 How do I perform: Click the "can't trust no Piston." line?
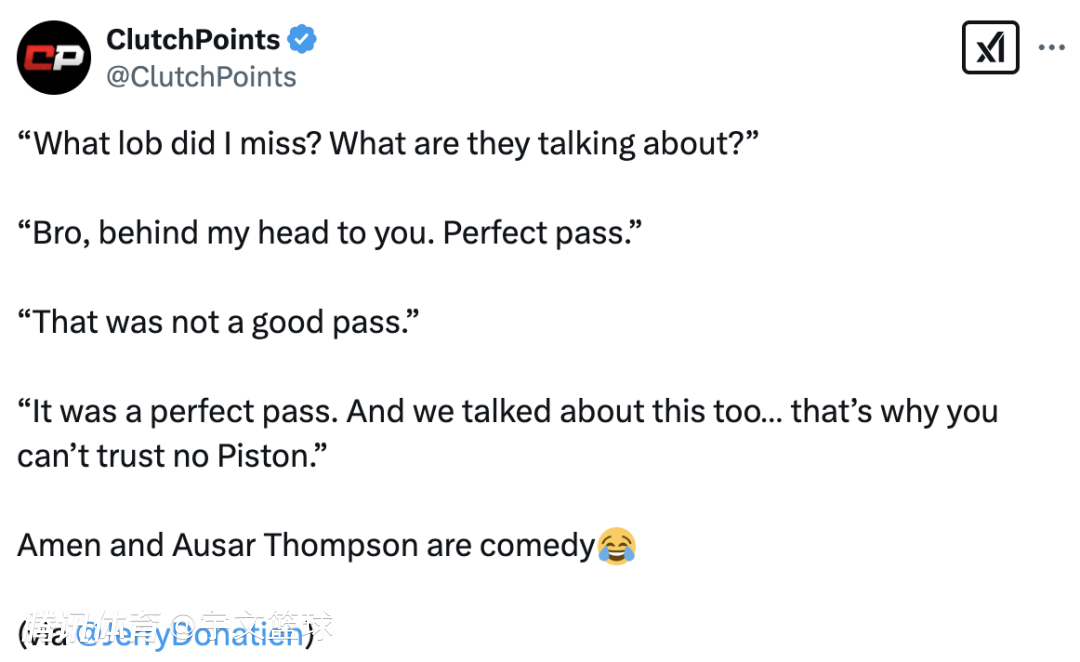[172, 456]
